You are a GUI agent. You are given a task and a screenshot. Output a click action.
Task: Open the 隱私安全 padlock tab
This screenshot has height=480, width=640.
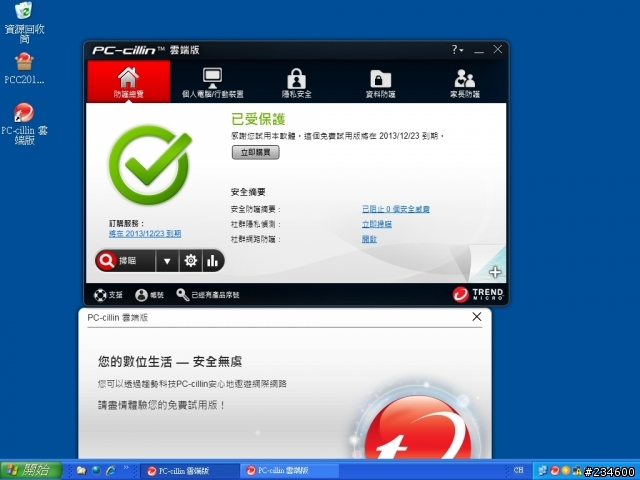point(297,83)
